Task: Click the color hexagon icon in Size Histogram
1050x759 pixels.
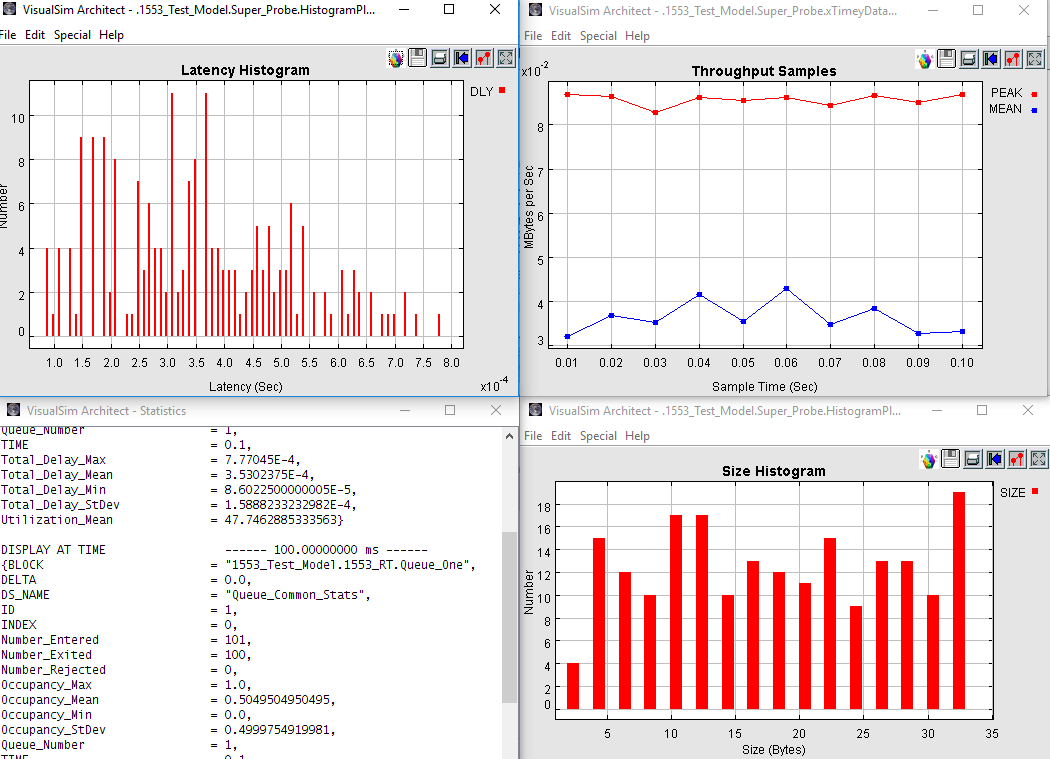Action: 929,459
